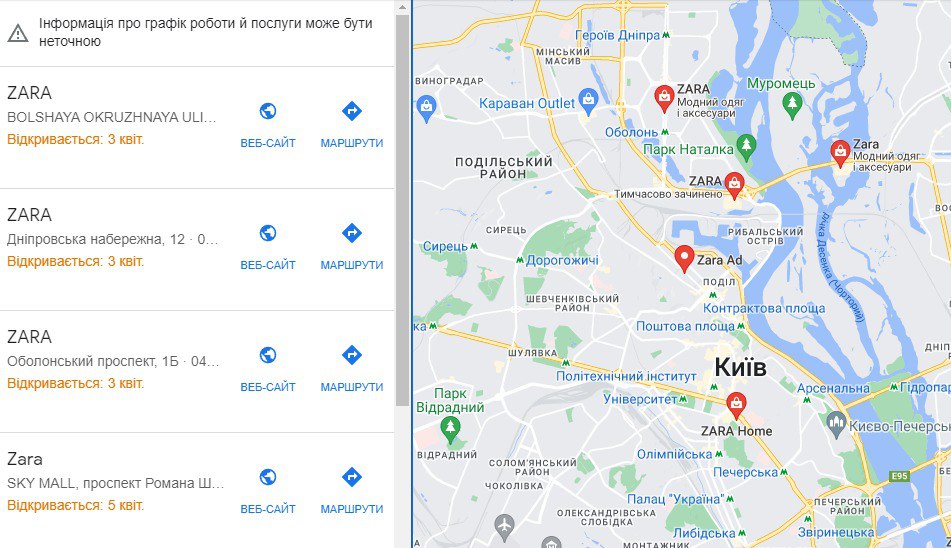Select the ZARA Home shopping pin

coord(736,406)
